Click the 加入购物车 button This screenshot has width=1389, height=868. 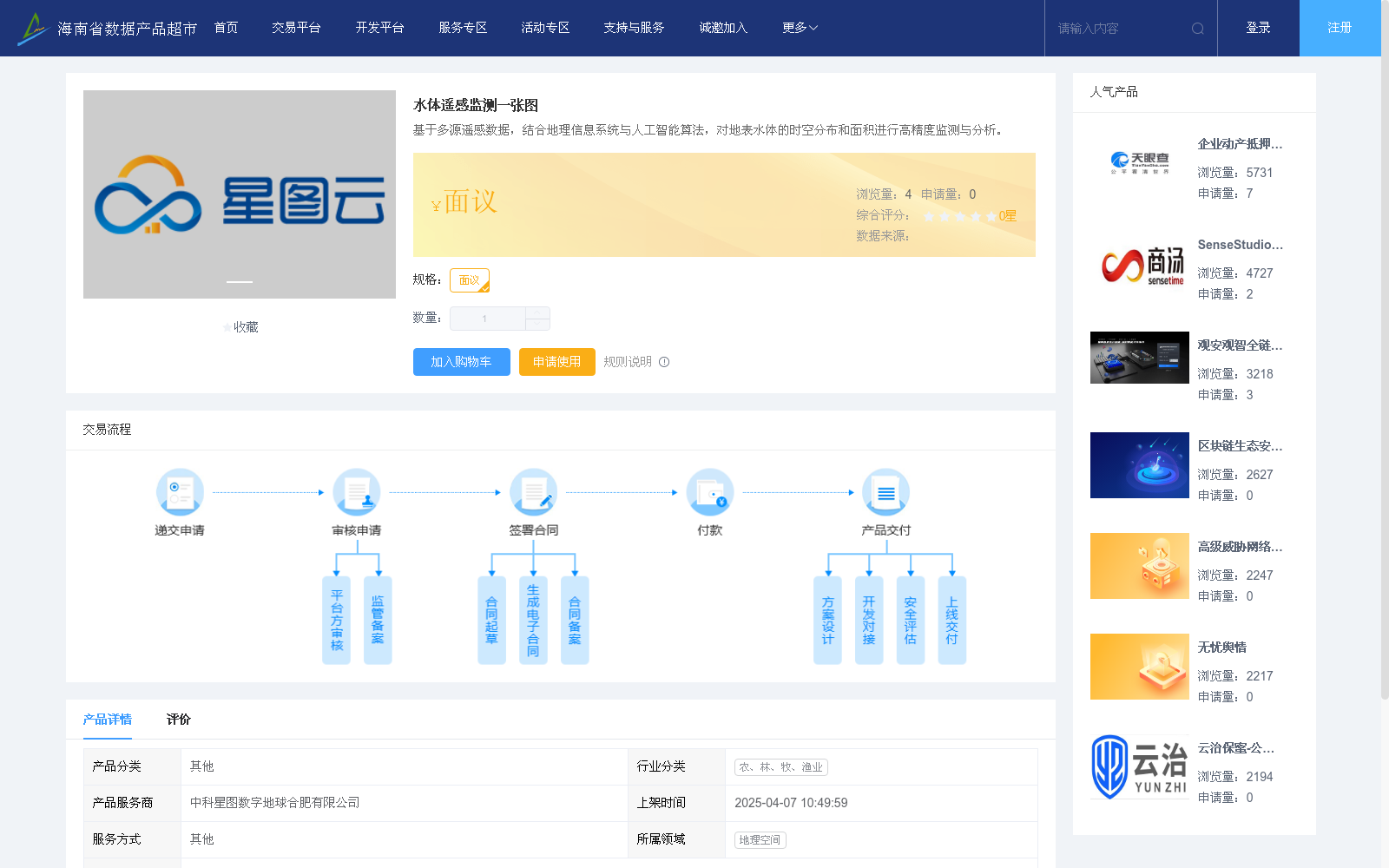tap(461, 362)
